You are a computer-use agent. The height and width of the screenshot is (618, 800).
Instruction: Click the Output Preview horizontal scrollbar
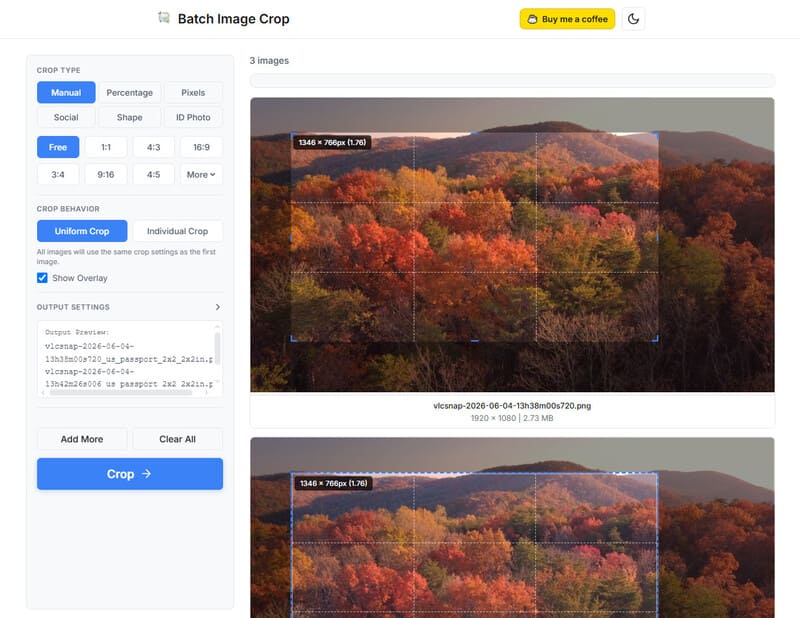point(121,392)
